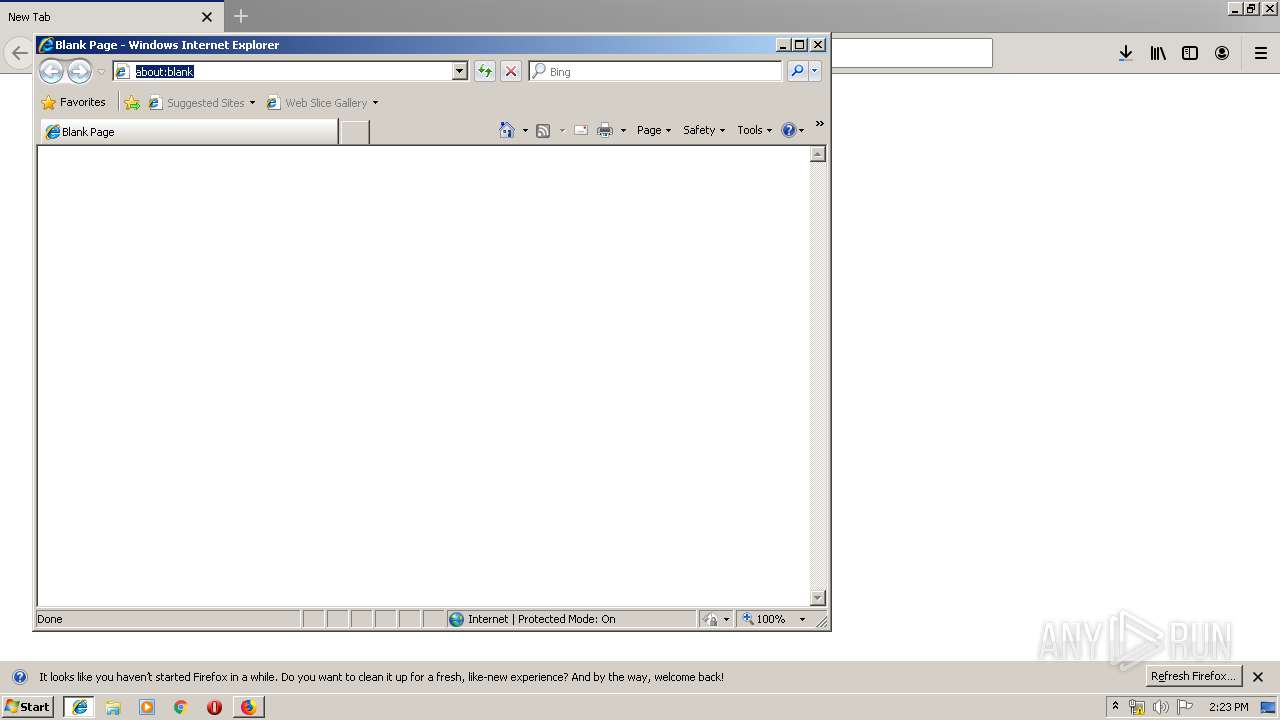The width and height of the screenshot is (1280, 720).
Task: Close the Firefox New Tab
Action: 207,17
